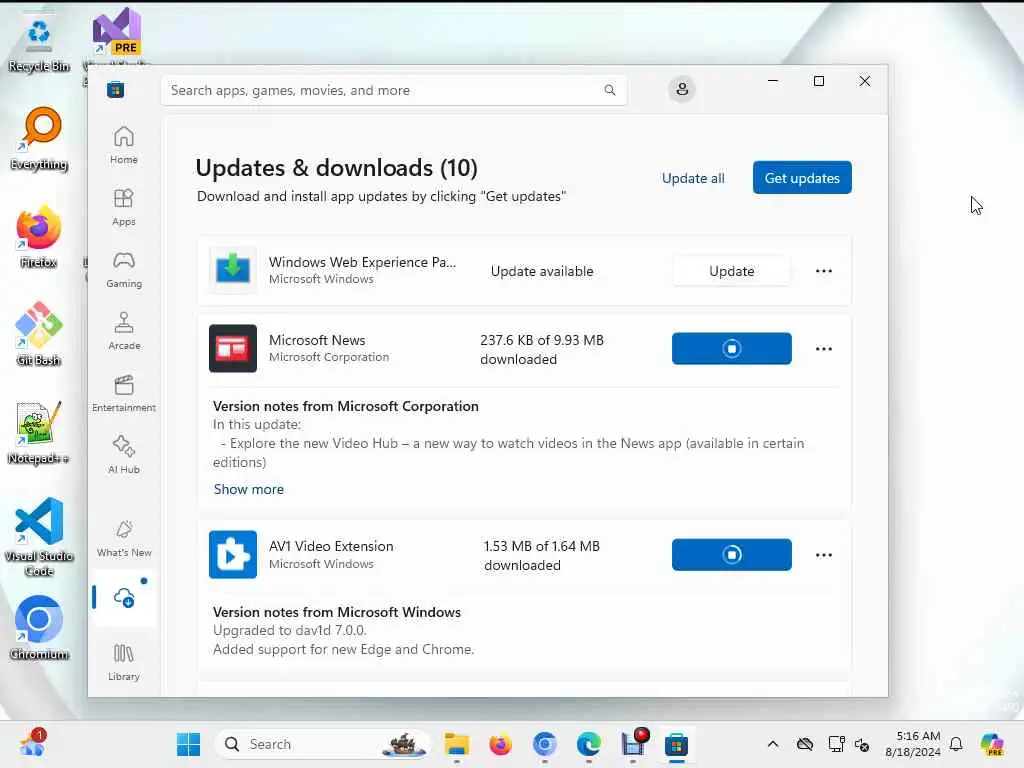Open the Windows Start menu

[189, 744]
